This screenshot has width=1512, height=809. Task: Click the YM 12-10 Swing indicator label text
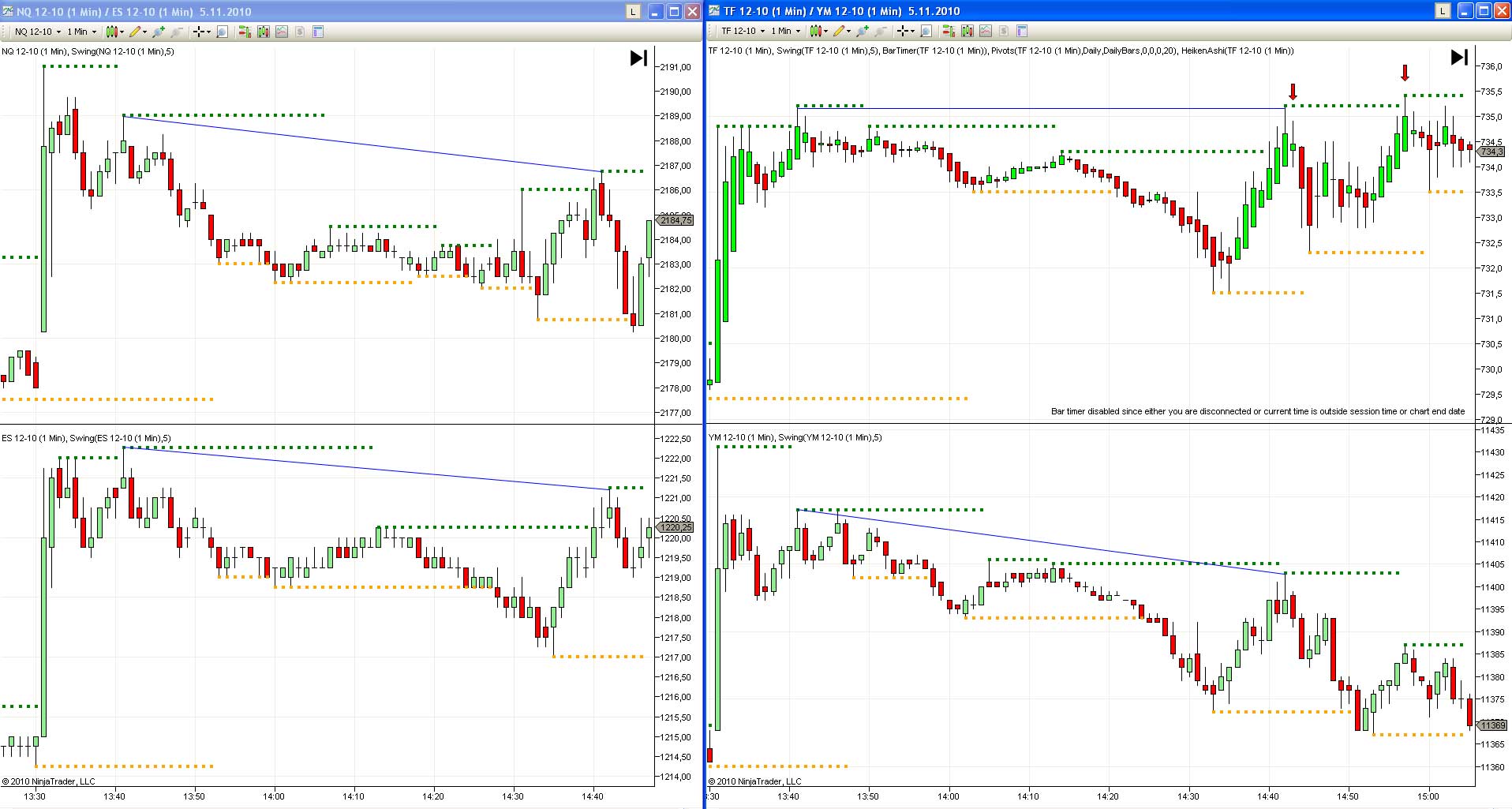[795, 437]
